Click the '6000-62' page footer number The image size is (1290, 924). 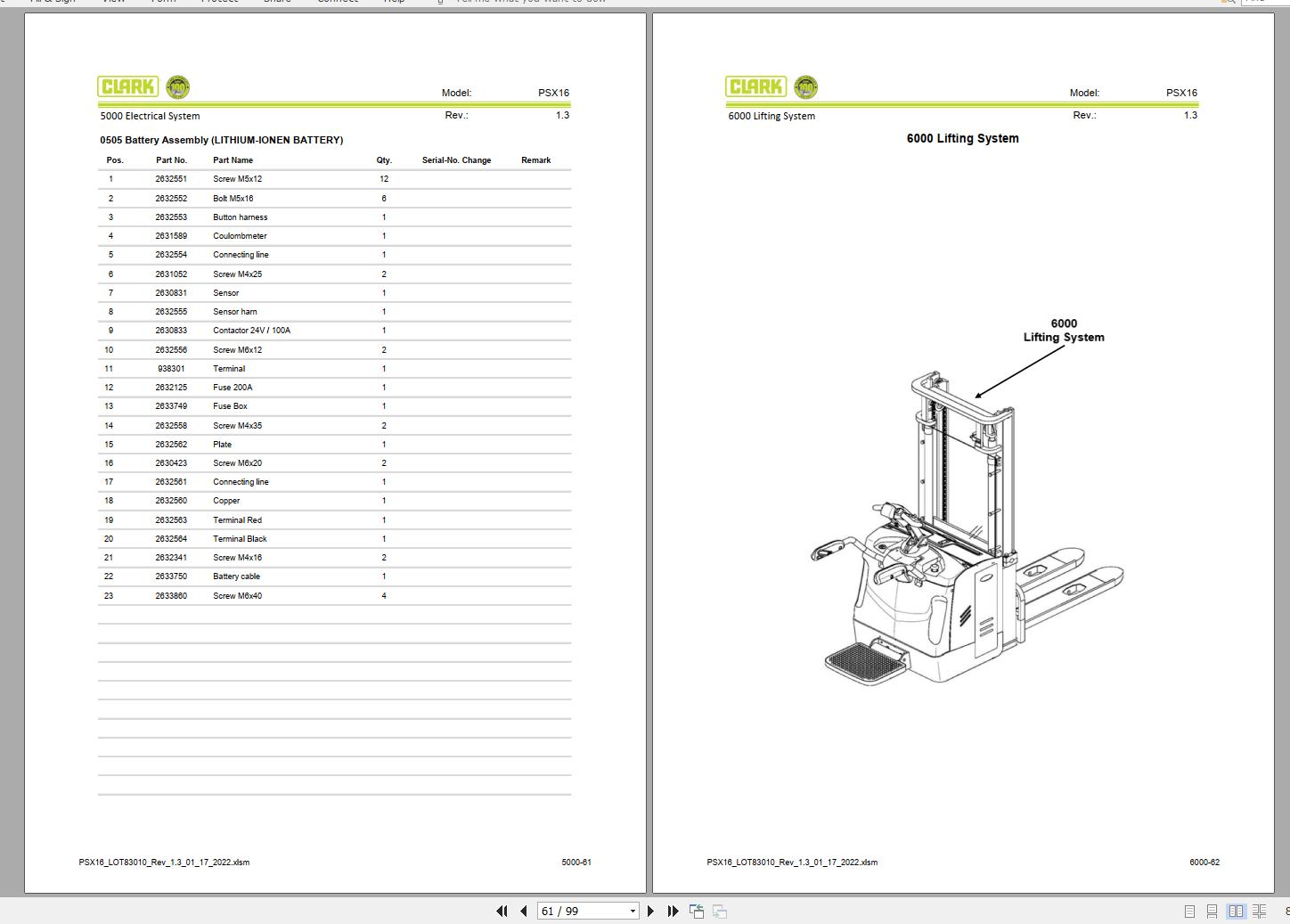[1204, 863]
